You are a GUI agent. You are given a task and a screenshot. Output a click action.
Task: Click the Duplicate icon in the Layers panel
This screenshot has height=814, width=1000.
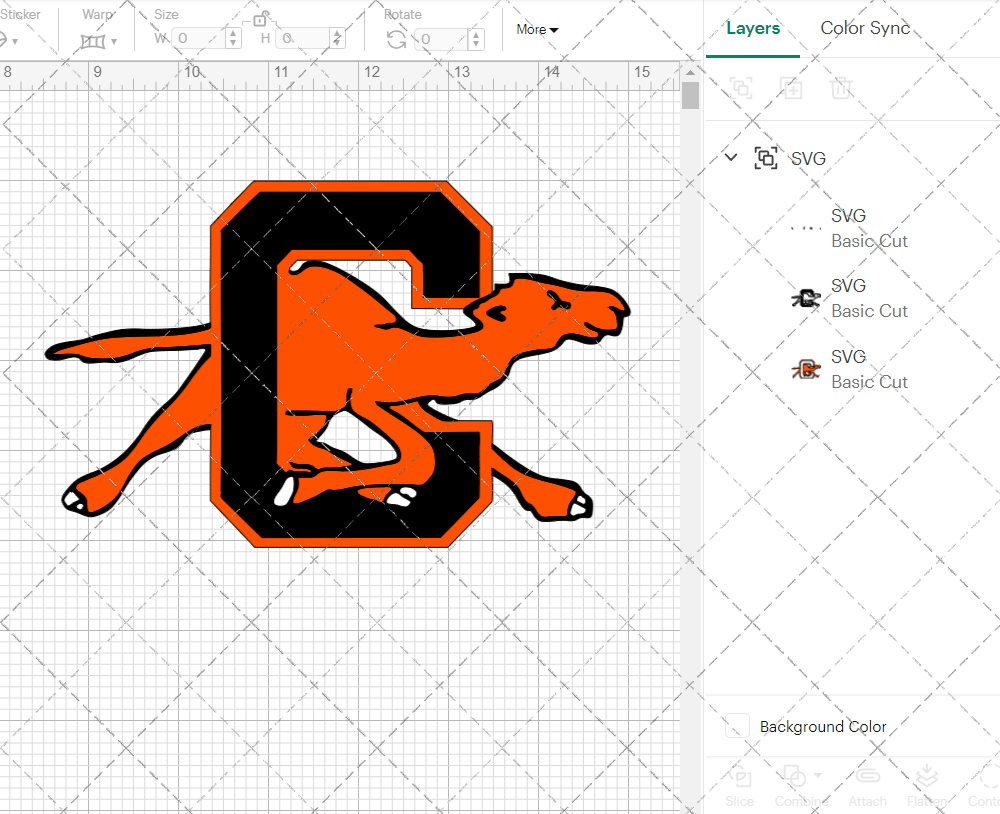pyautogui.click(x=791, y=88)
